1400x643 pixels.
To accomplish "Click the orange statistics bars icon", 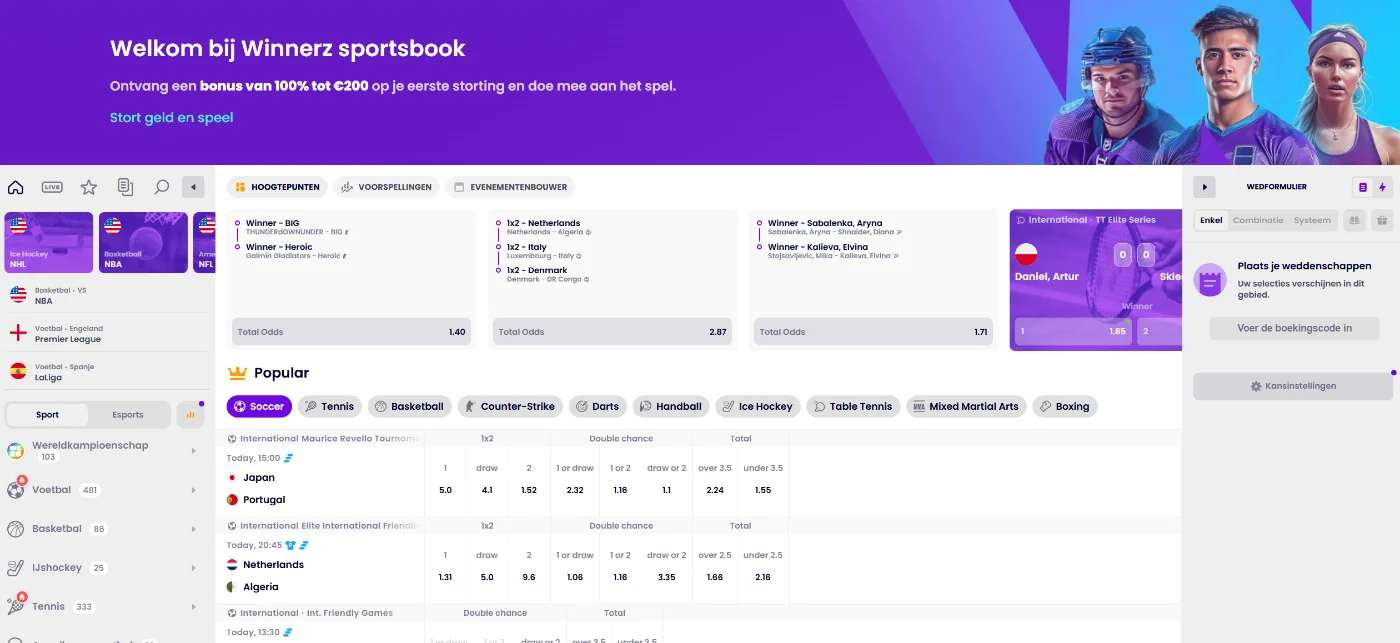I will pos(190,415).
